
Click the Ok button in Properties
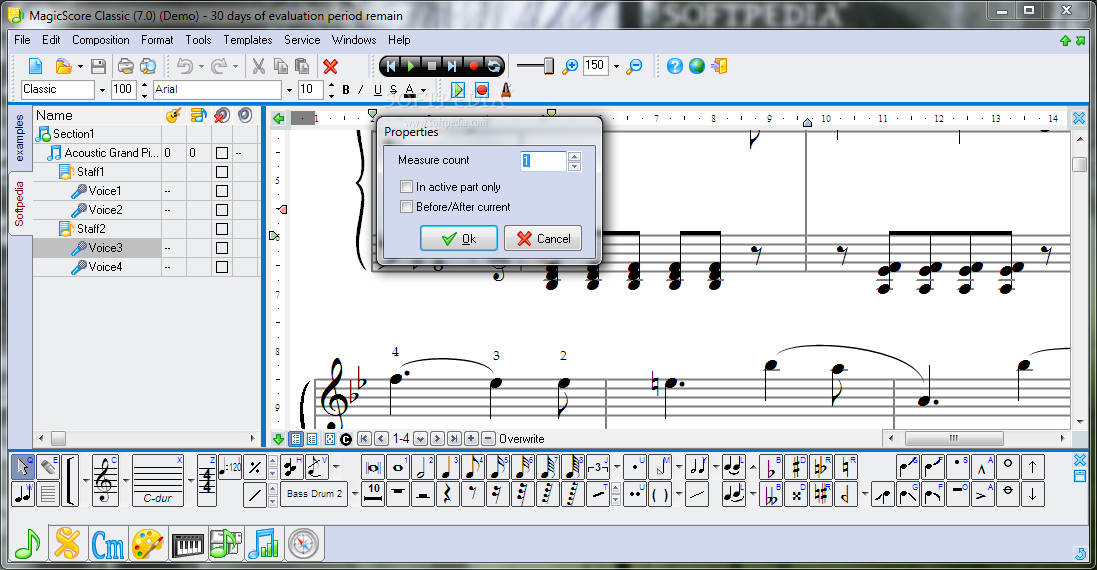459,238
